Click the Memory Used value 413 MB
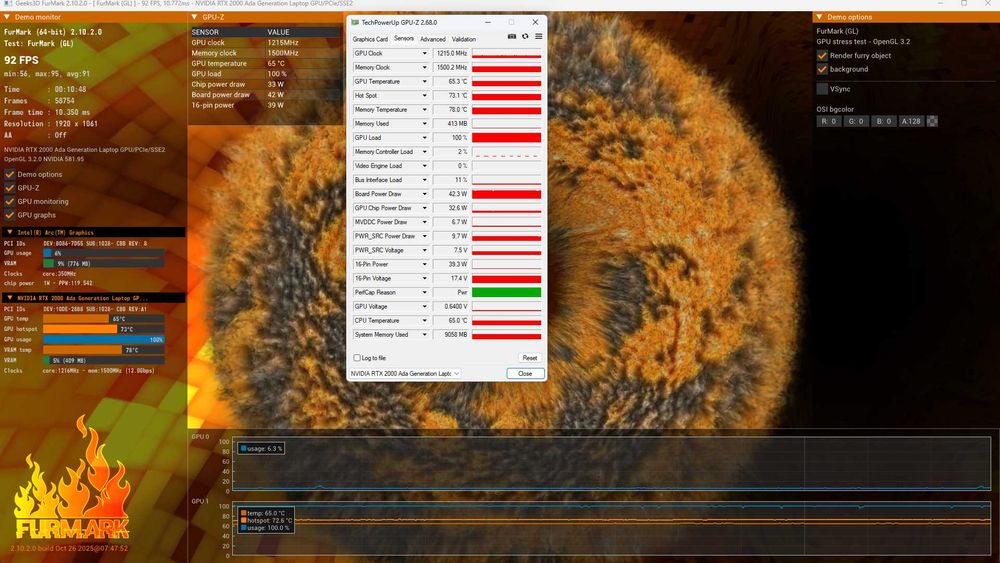Screen dimensions: 1000x563 (451, 124)
